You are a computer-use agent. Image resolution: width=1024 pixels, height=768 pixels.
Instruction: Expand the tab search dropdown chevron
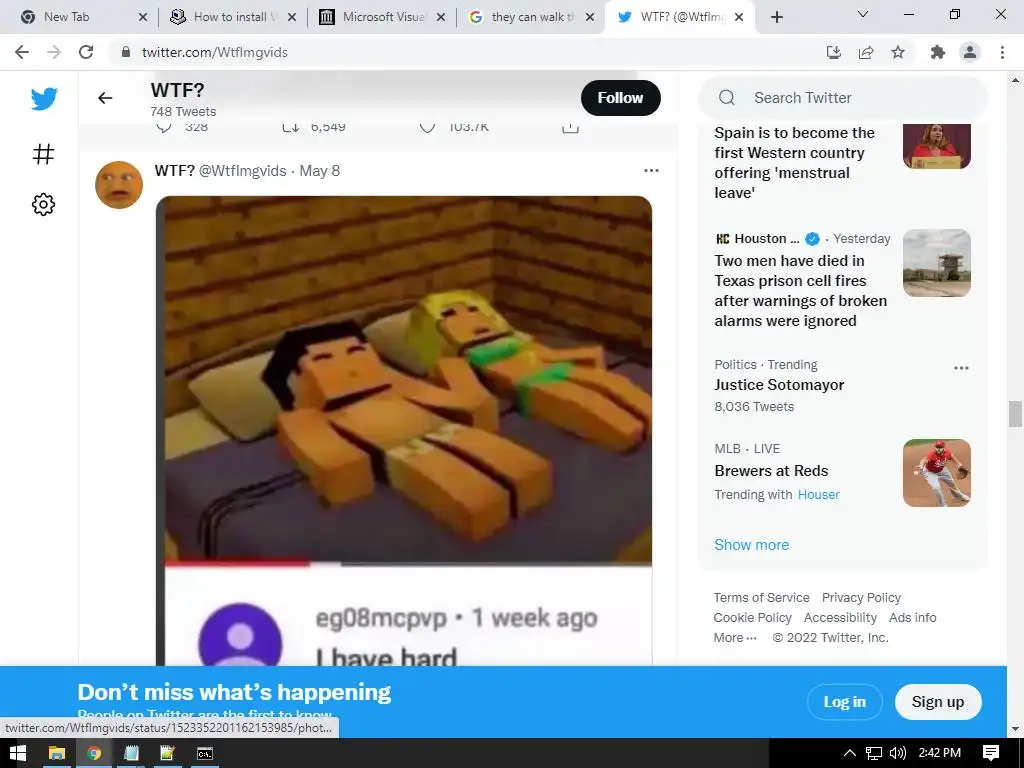863,15
